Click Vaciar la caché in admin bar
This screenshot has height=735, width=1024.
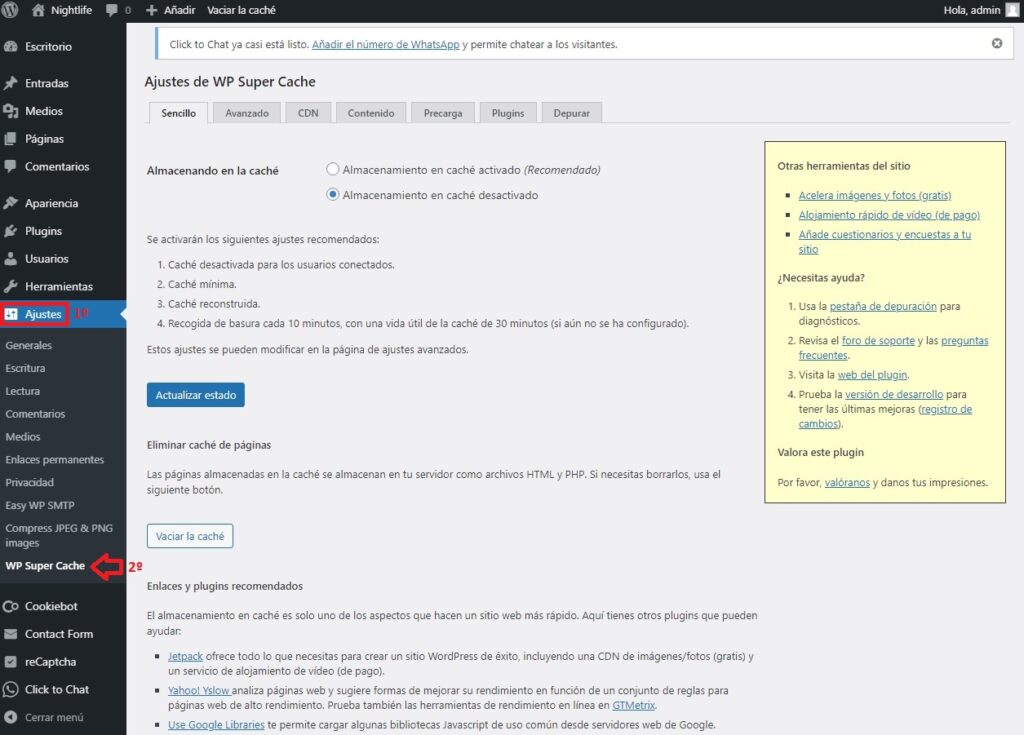tap(241, 10)
